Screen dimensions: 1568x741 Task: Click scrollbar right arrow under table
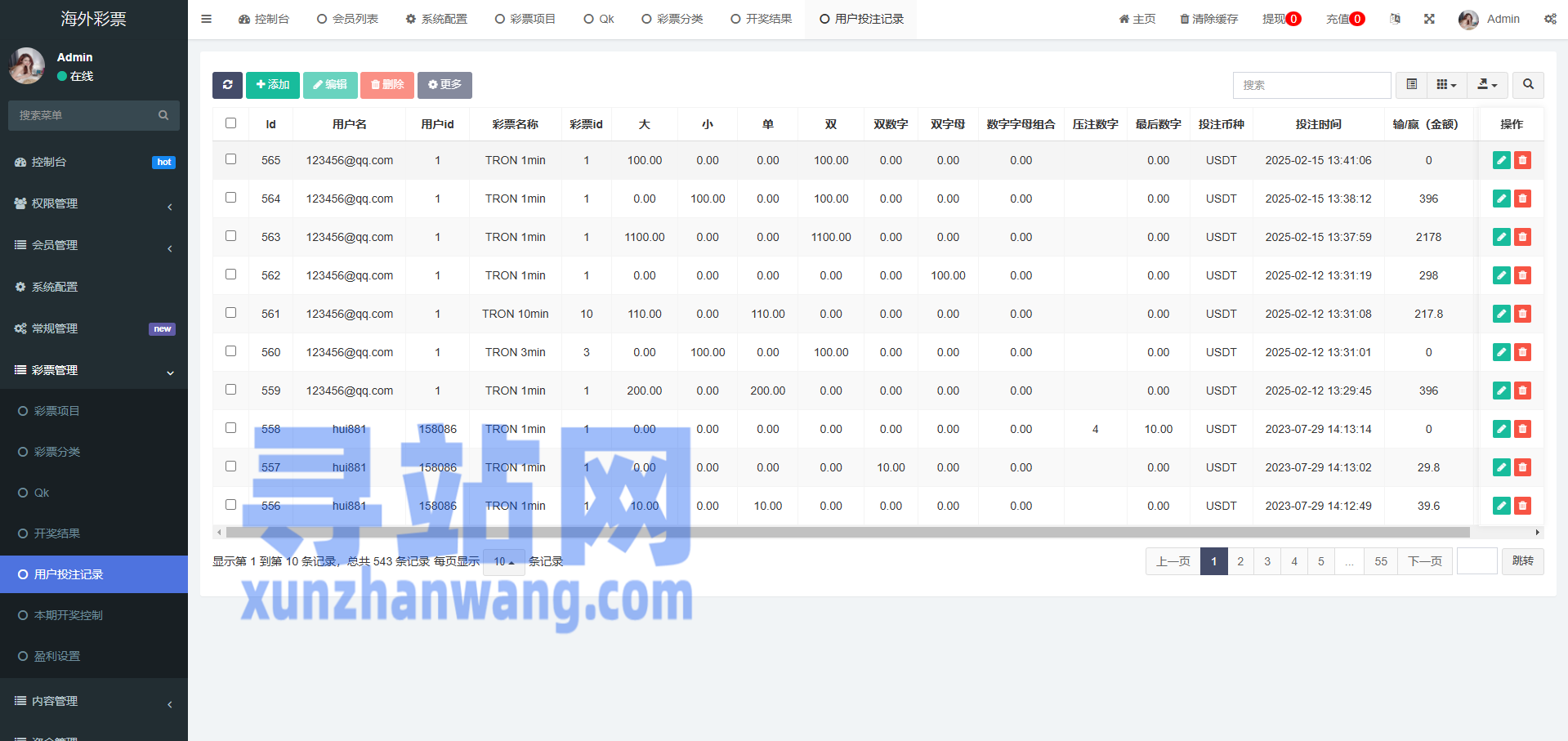click(1538, 532)
